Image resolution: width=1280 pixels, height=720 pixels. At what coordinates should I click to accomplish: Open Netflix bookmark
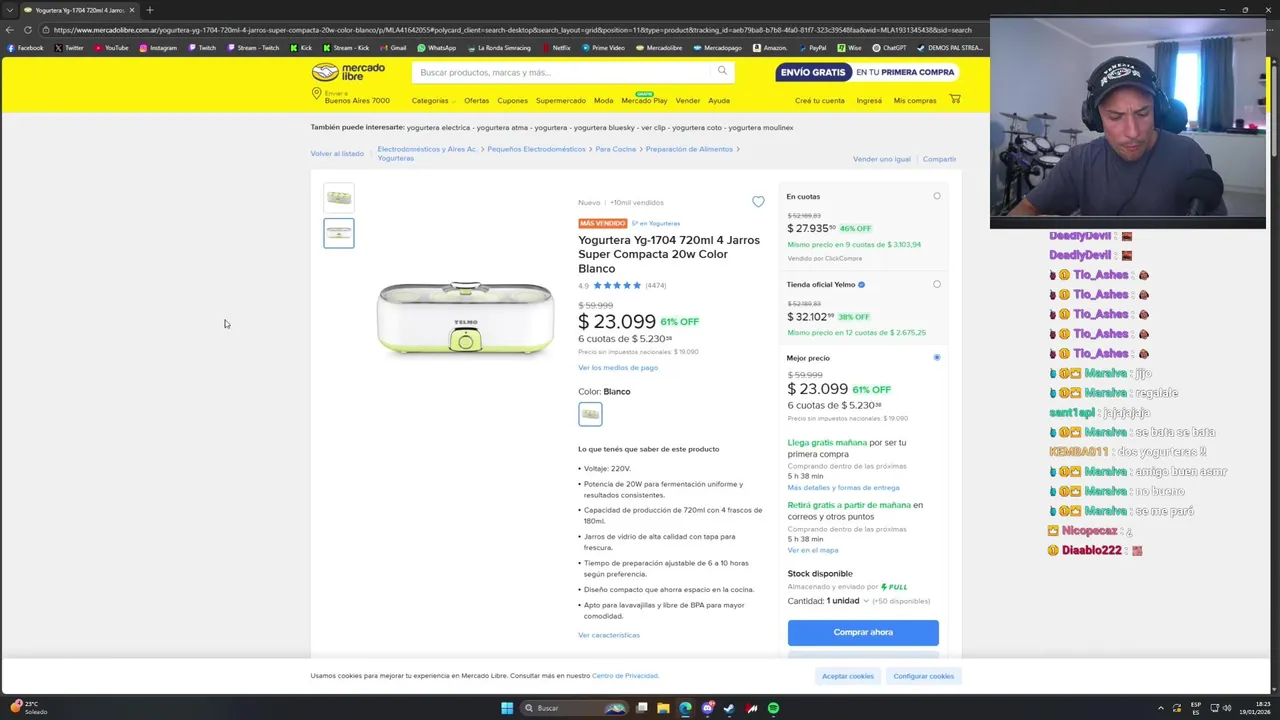[x=555, y=47]
